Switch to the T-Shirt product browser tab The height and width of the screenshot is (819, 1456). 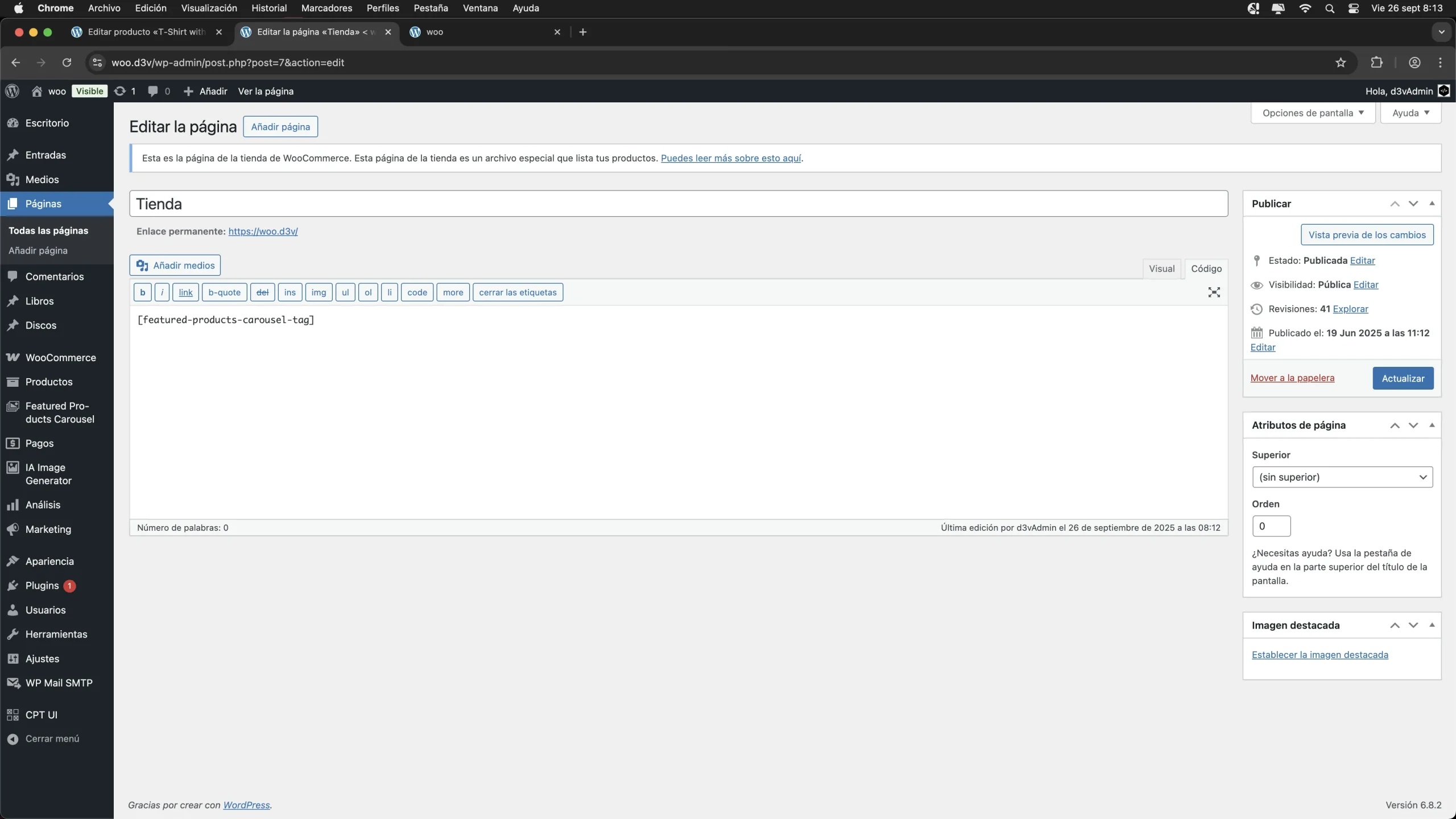pos(146,32)
